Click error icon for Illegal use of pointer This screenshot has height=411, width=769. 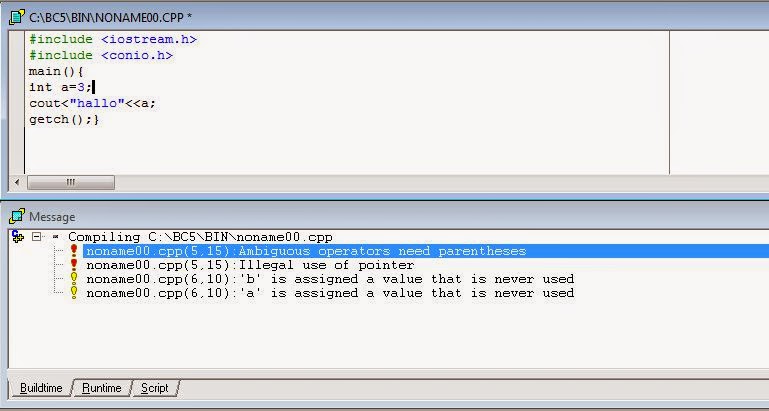(x=74, y=265)
